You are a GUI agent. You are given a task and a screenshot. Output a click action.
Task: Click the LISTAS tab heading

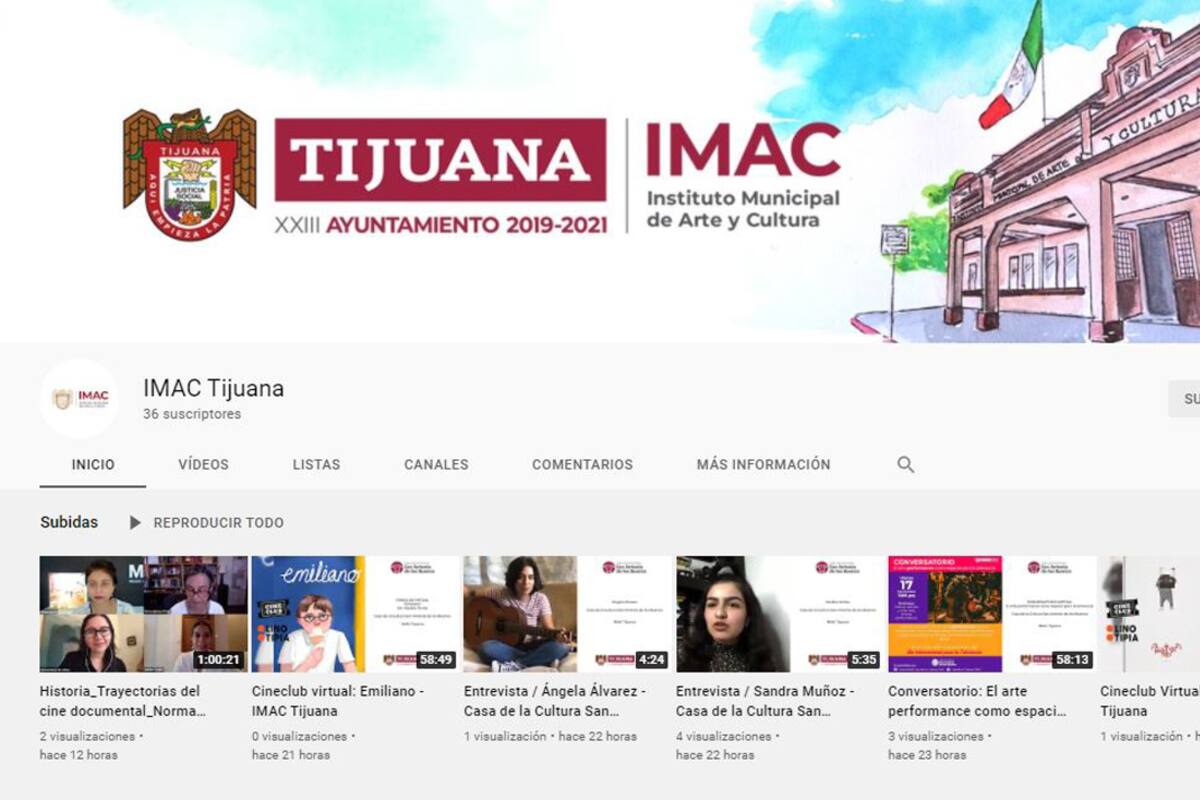click(317, 464)
